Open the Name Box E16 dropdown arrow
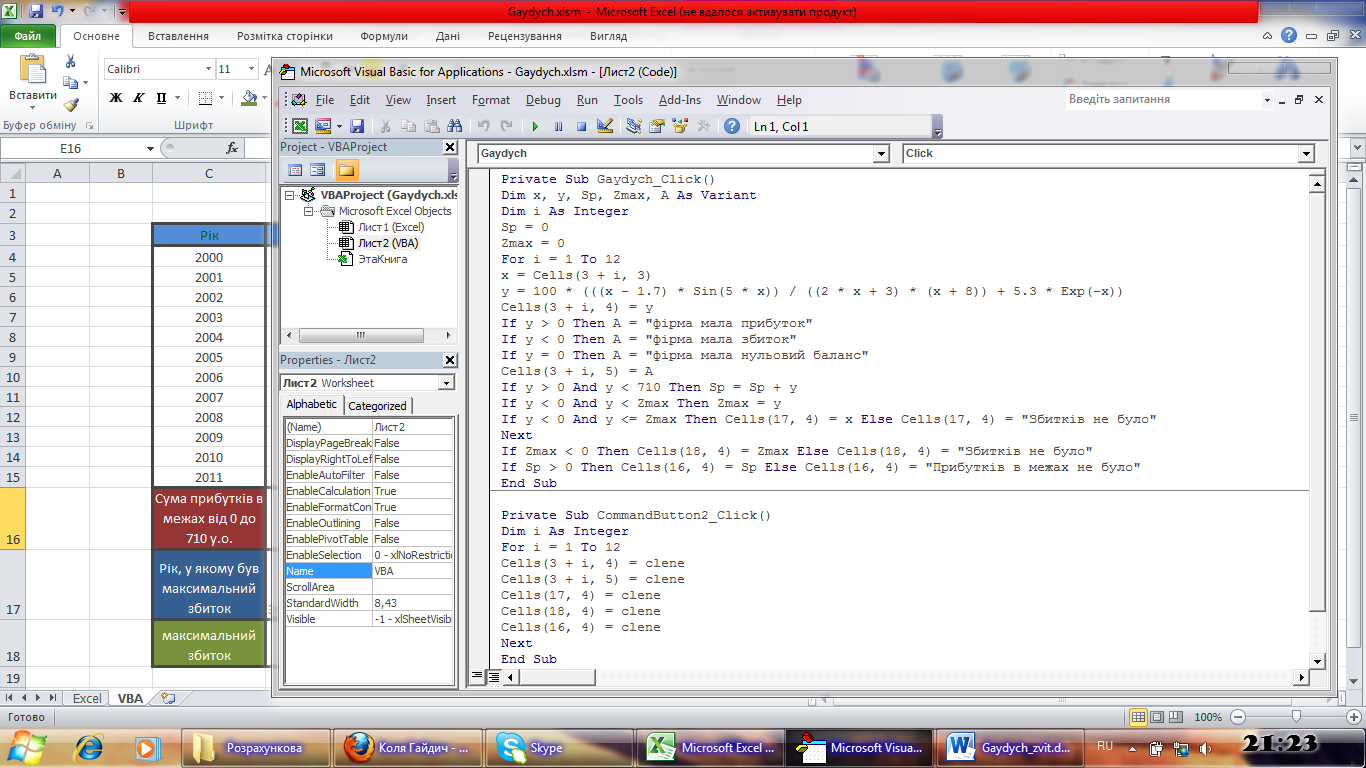The image size is (1366, 768). (151, 148)
